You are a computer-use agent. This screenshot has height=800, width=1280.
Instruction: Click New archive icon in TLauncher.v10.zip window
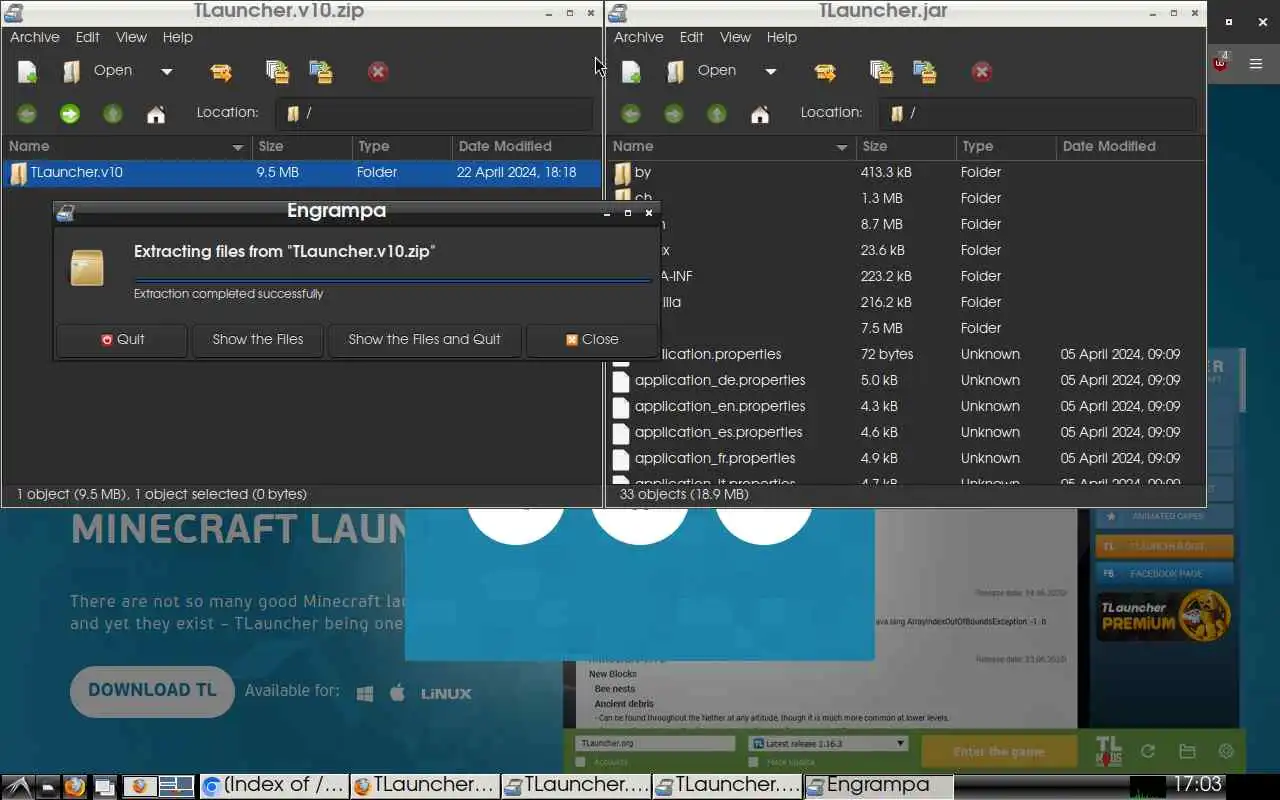(x=28, y=71)
